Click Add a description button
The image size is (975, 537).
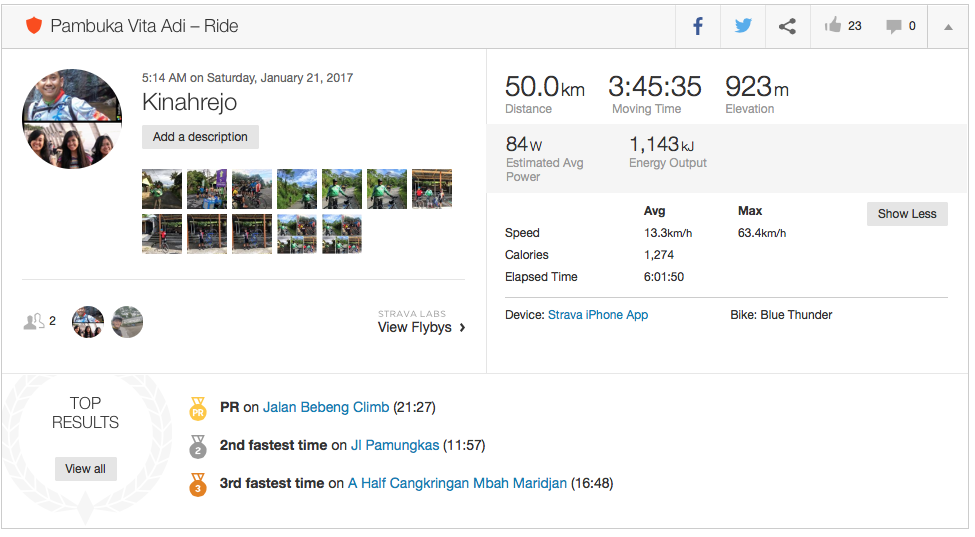(x=200, y=137)
